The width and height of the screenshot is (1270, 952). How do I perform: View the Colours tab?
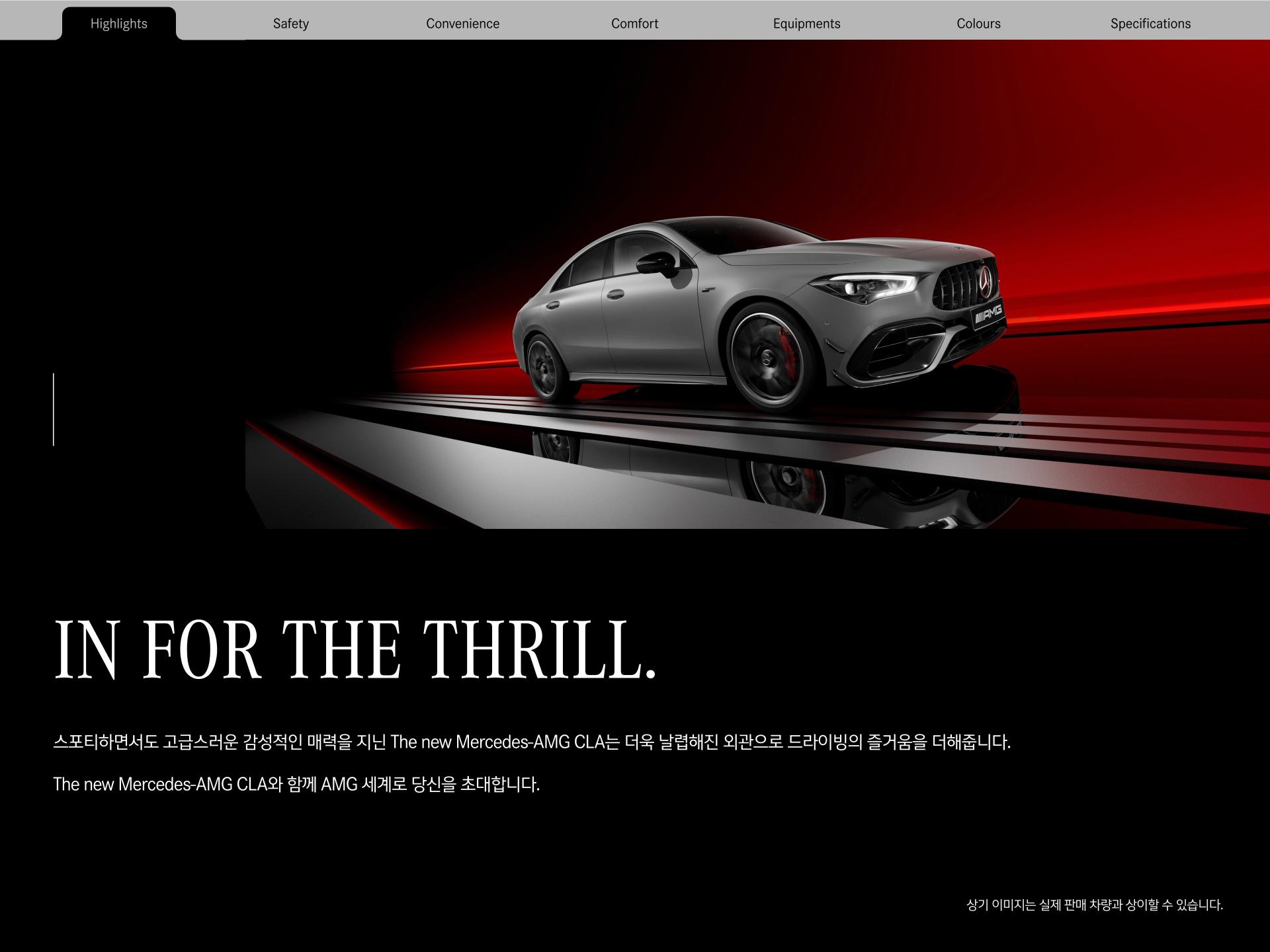tap(979, 24)
